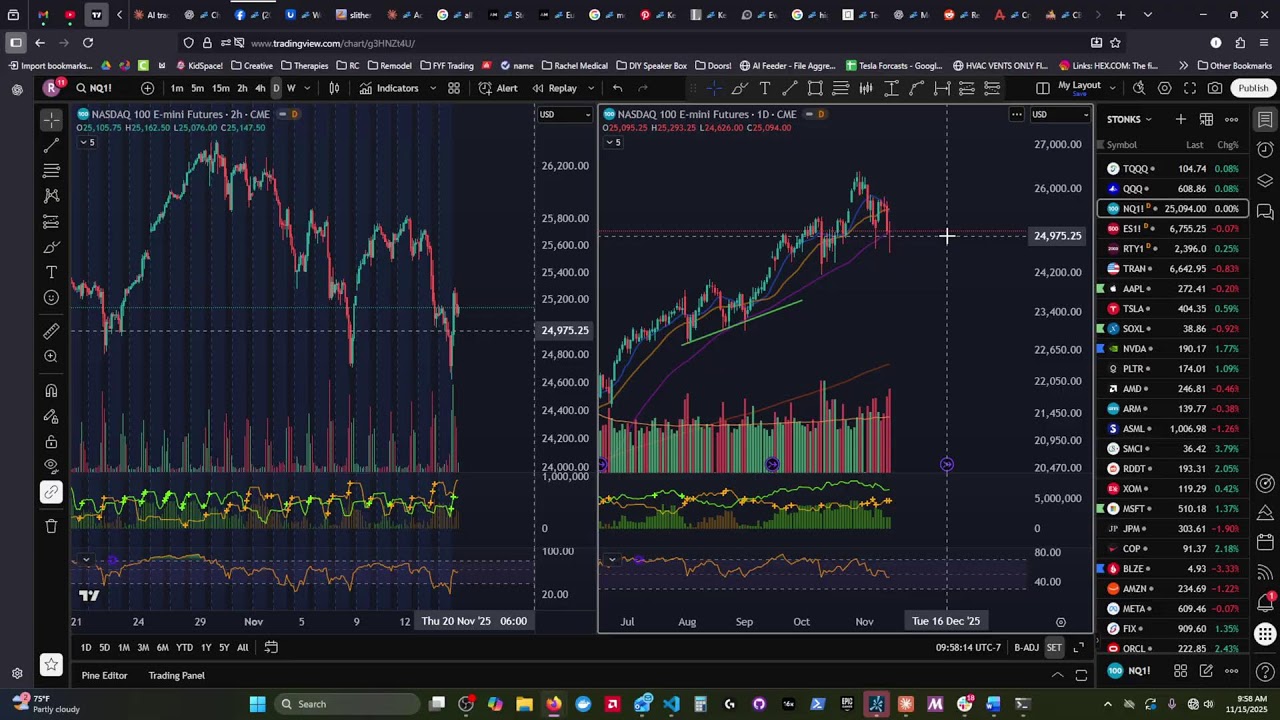Image resolution: width=1280 pixels, height=720 pixels.
Task: Open chart settings hexagon icon
Action: 1164,88
